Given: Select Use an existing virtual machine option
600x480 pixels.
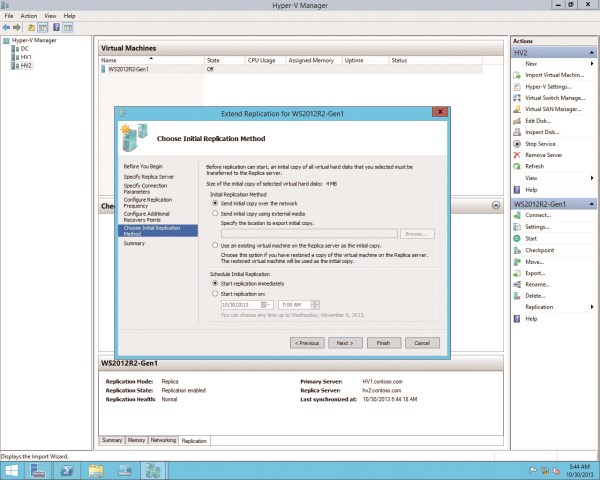Looking at the screenshot, I should pyautogui.click(x=215, y=245).
